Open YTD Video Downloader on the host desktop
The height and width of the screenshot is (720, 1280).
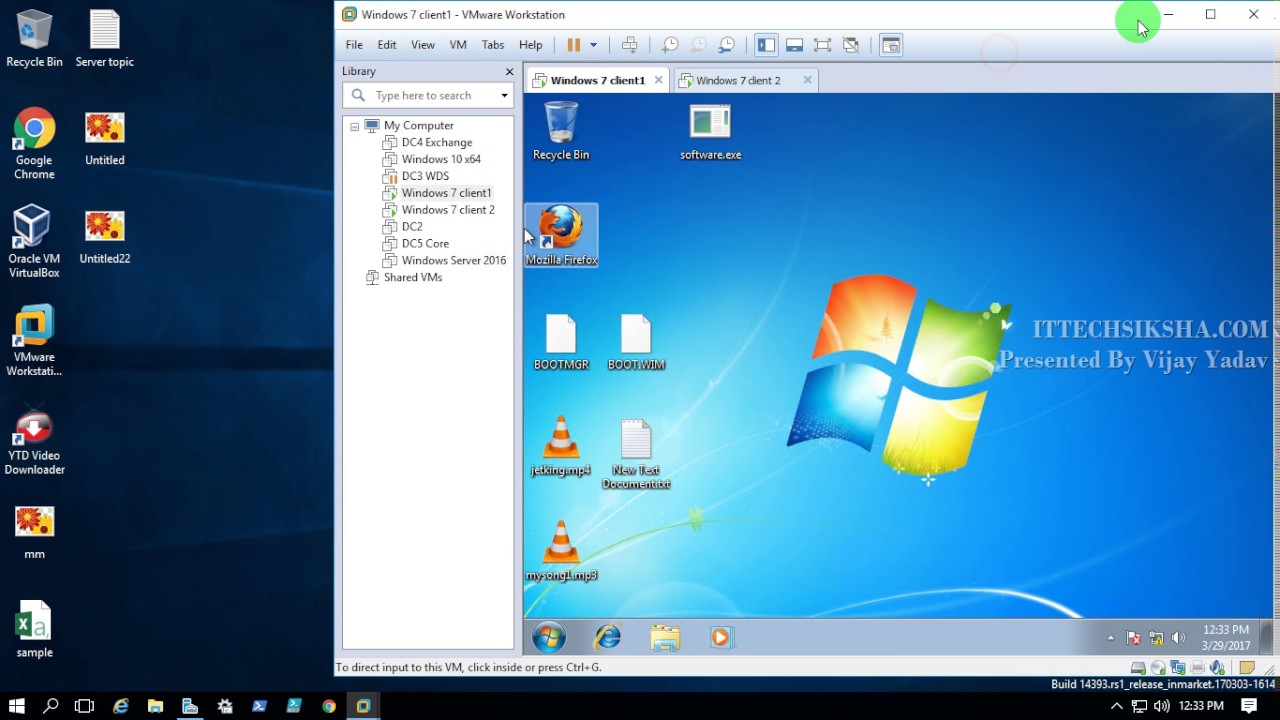click(34, 440)
